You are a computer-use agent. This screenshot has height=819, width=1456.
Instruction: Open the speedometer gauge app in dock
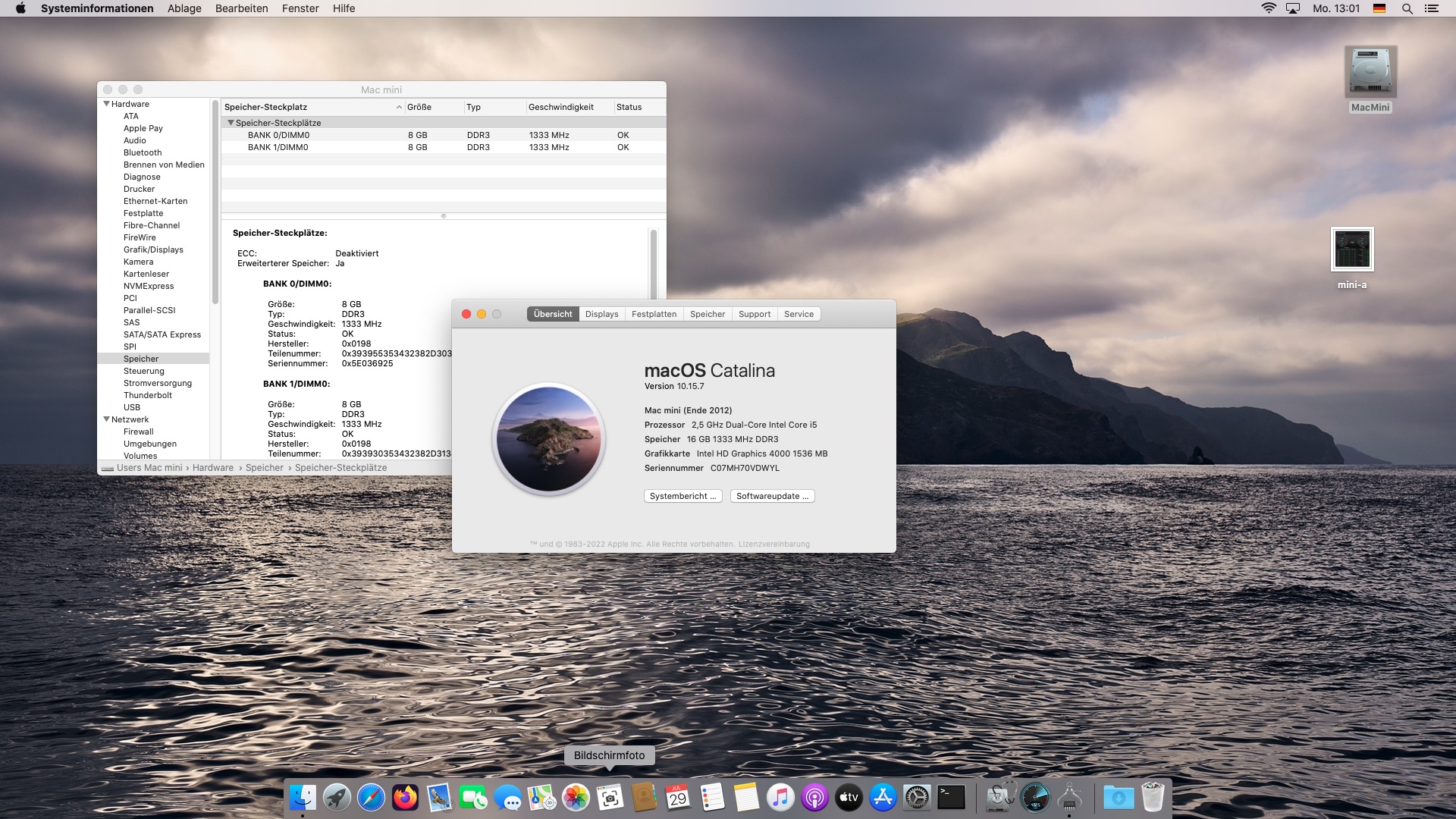click(x=1035, y=797)
